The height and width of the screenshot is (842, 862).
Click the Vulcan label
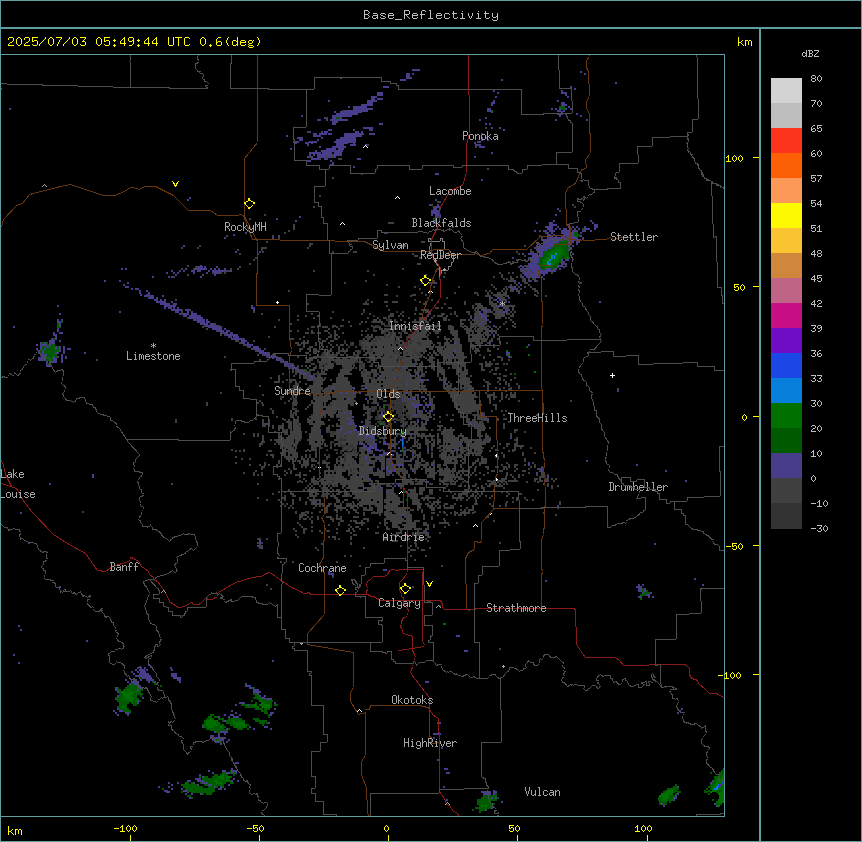[543, 792]
